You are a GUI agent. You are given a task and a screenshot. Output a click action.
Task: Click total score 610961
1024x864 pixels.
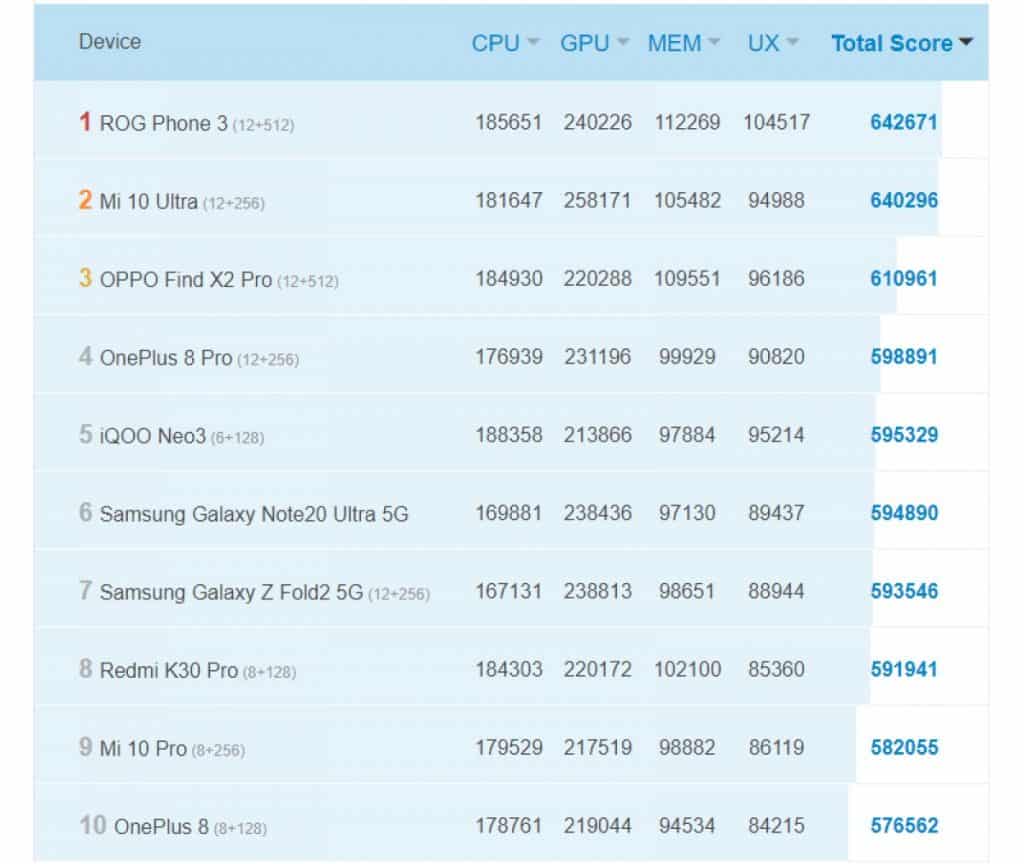[904, 279]
